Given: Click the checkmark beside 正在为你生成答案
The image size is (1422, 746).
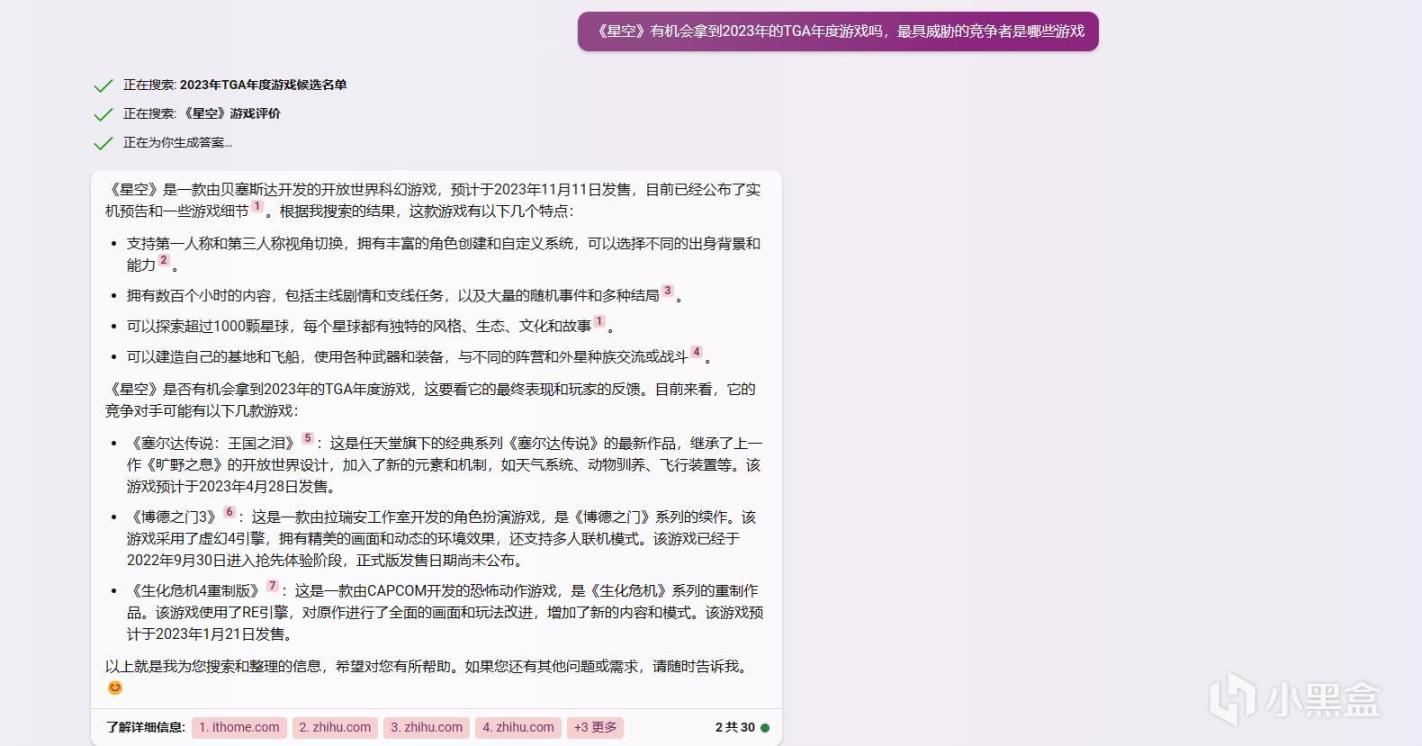Looking at the screenshot, I should tap(103, 143).
